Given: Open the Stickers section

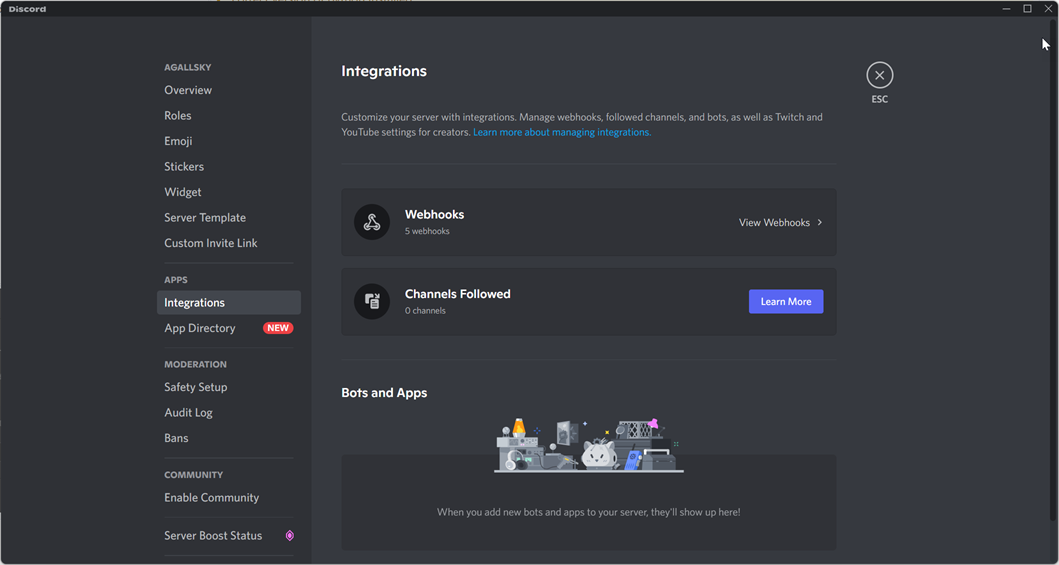Looking at the screenshot, I should click(x=184, y=167).
